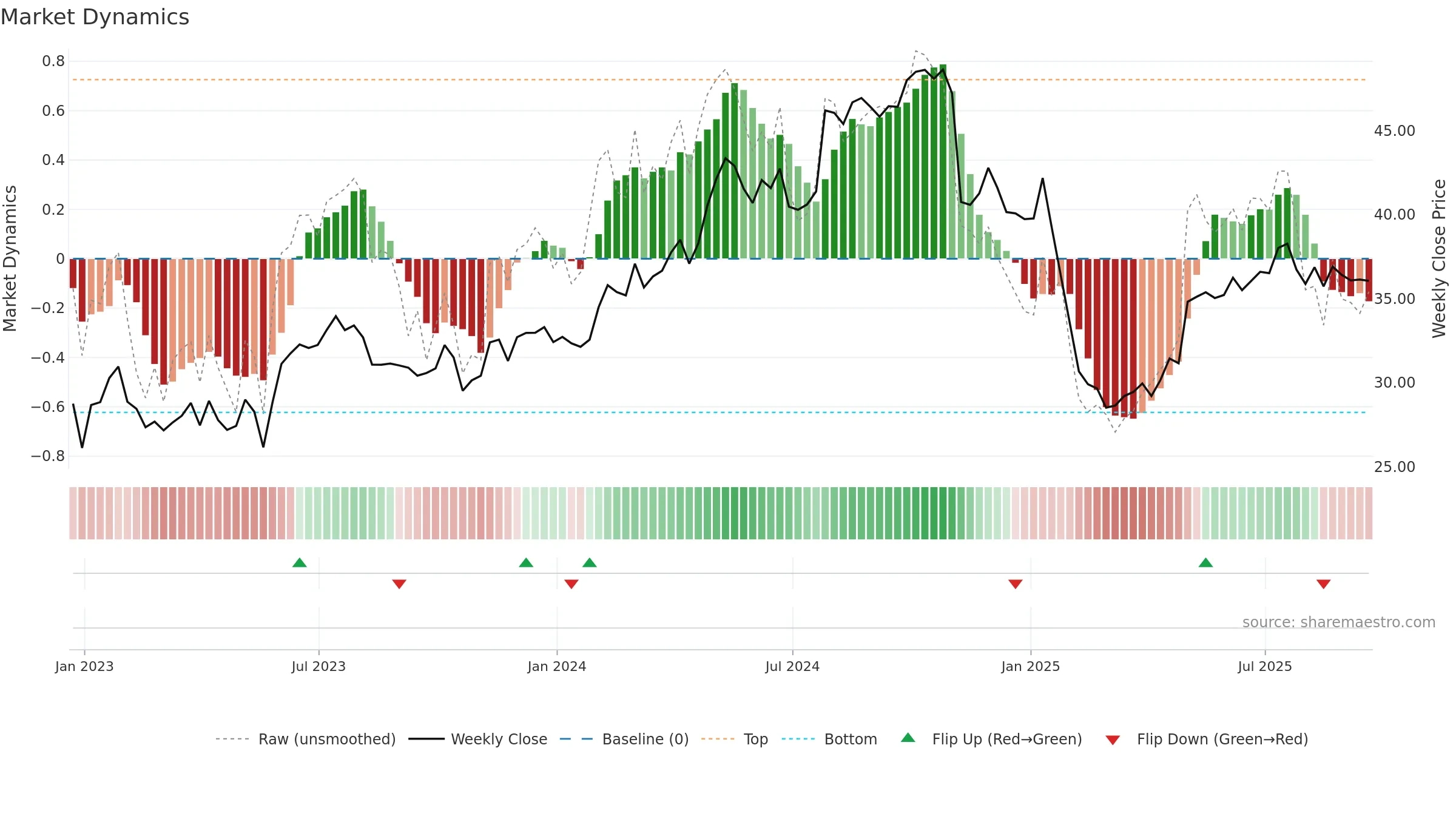Click the Raw (unsmoothed) legend entry
1456x819 pixels.
pyautogui.click(x=305, y=739)
